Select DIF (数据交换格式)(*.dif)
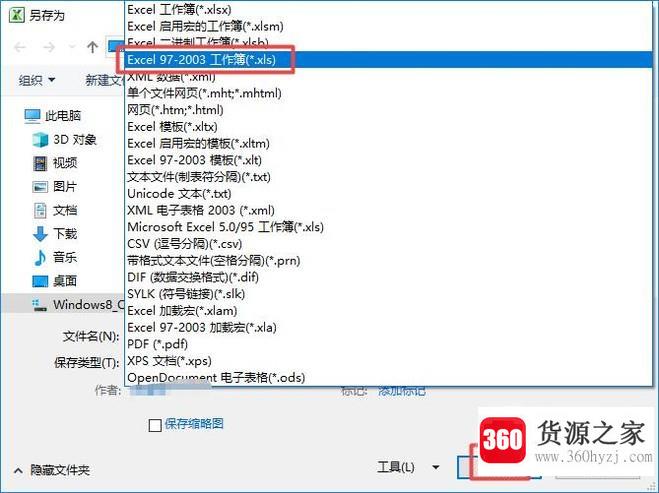Viewport: 659px width, 493px height. pos(388,277)
